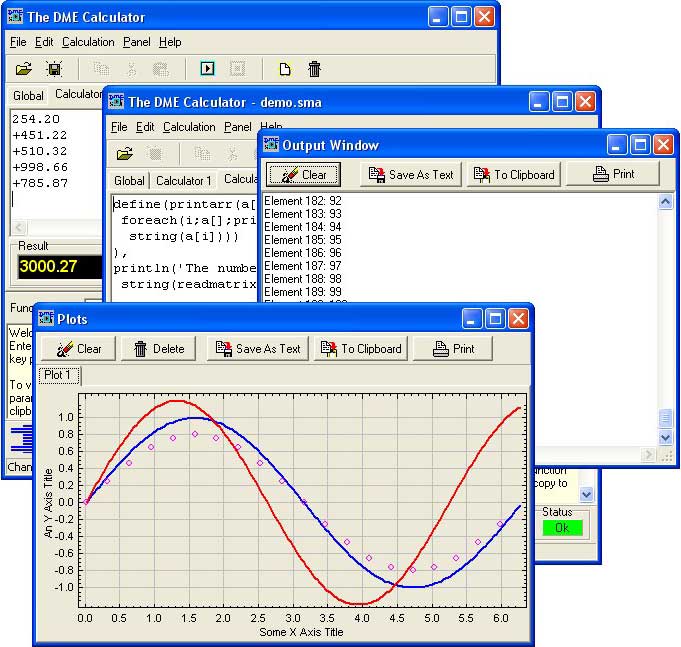
Task: Click Save As Text in Output Window
Action: 410,175
